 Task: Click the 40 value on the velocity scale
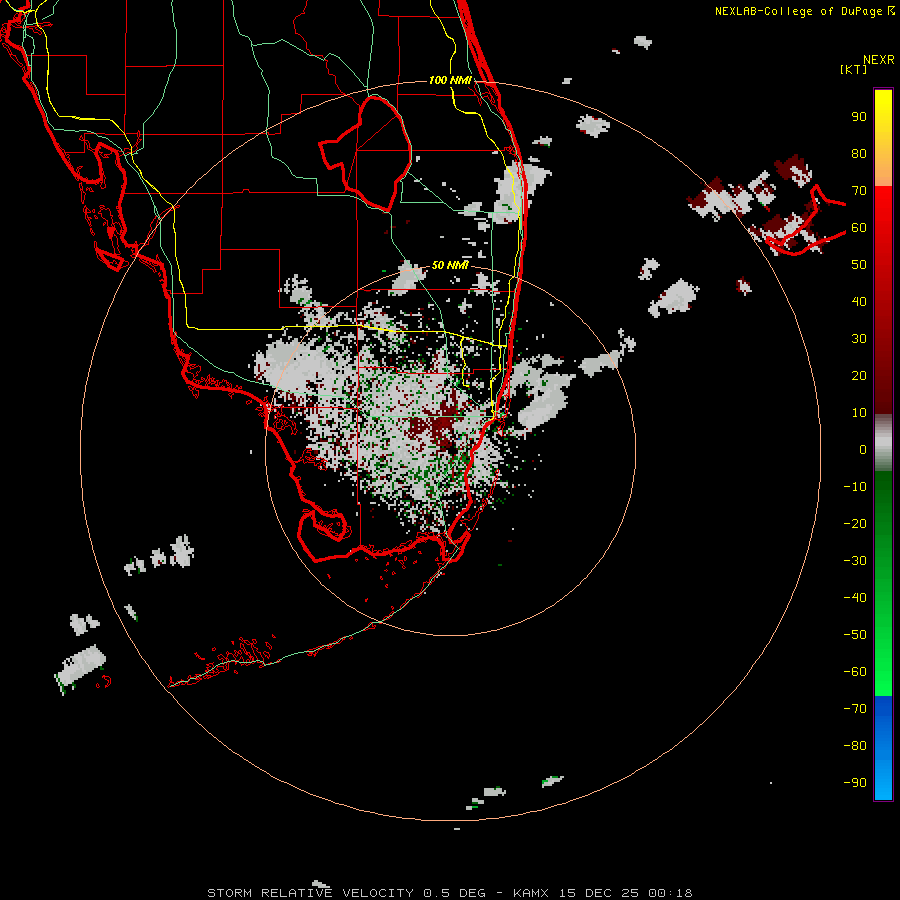pyautogui.click(x=859, y=302)
